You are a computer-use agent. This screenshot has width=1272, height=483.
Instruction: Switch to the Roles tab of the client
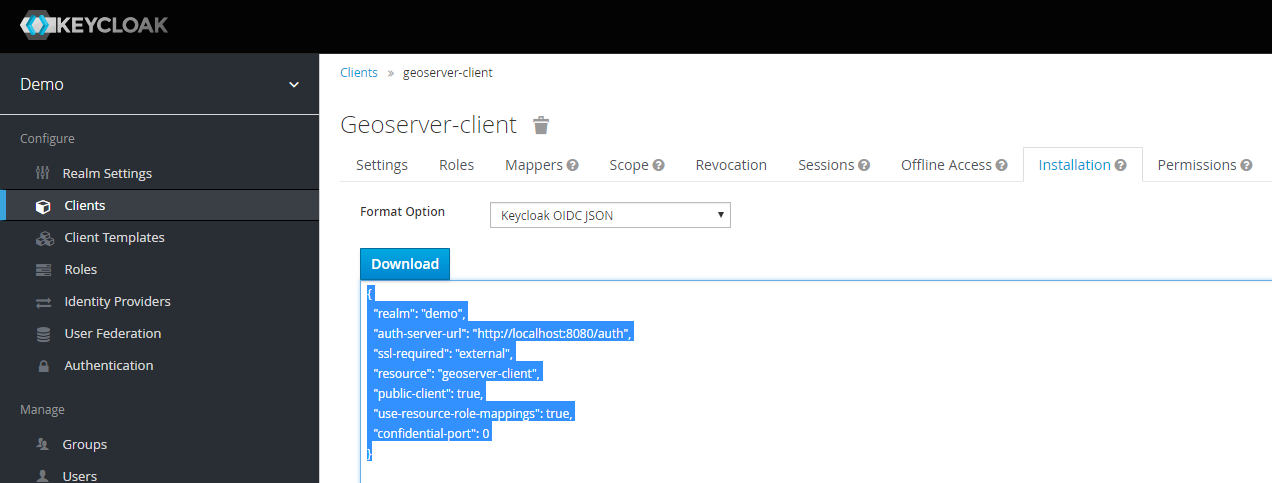(456, 165)
